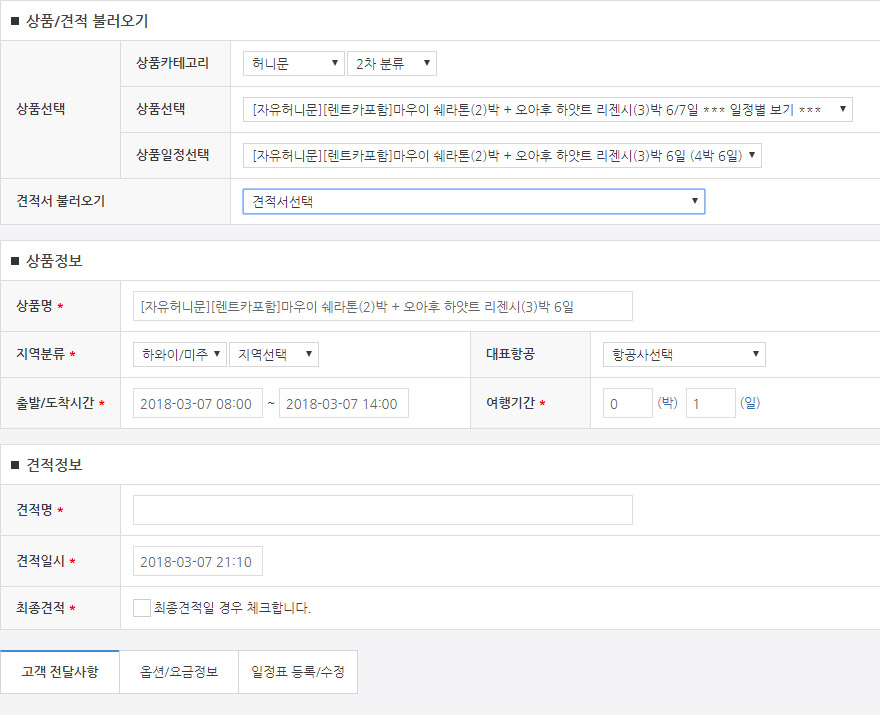This screenshot has width=880, height=715.
Task: Click the 상품명 input field
Action: click(383, 306)
